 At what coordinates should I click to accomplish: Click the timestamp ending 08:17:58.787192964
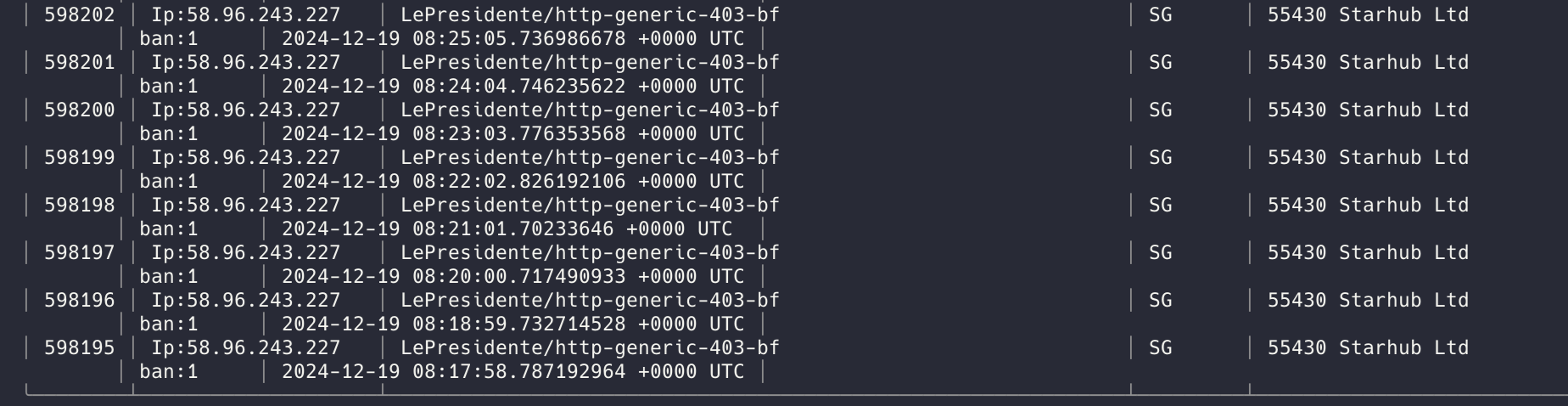[454, 372]
